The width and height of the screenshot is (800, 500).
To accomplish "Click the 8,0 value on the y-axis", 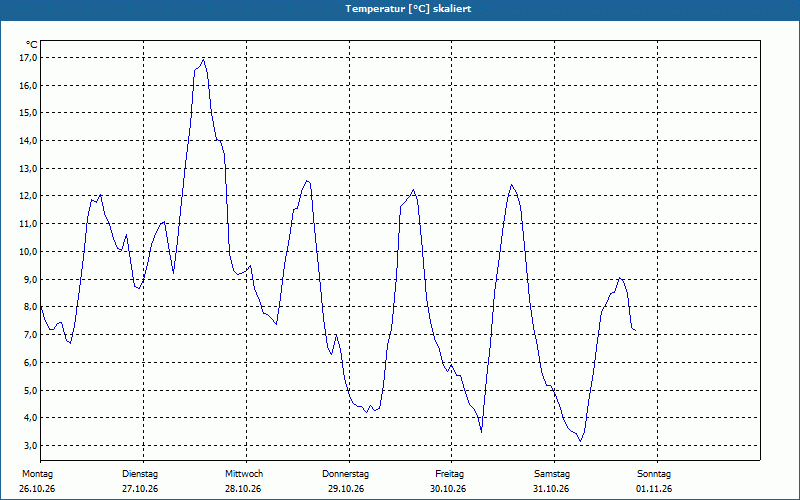I will coord(30,307).
